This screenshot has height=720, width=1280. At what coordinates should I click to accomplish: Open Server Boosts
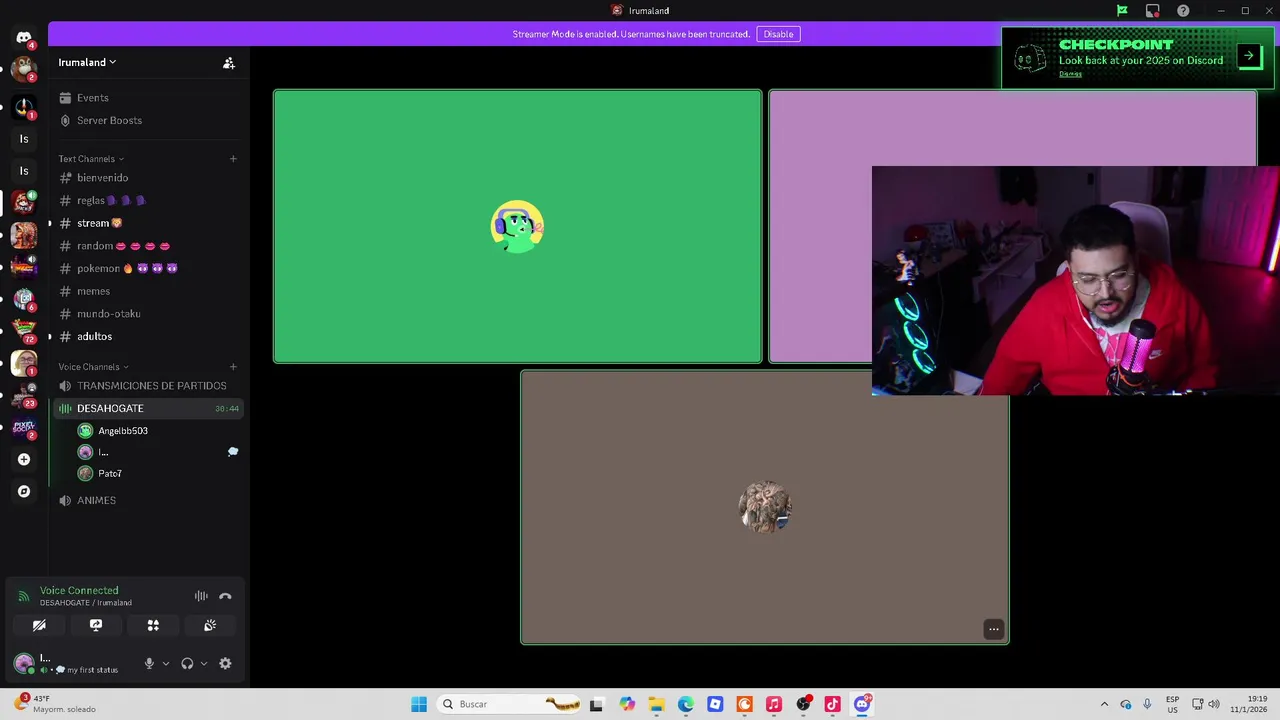click(x=149, y=120)
